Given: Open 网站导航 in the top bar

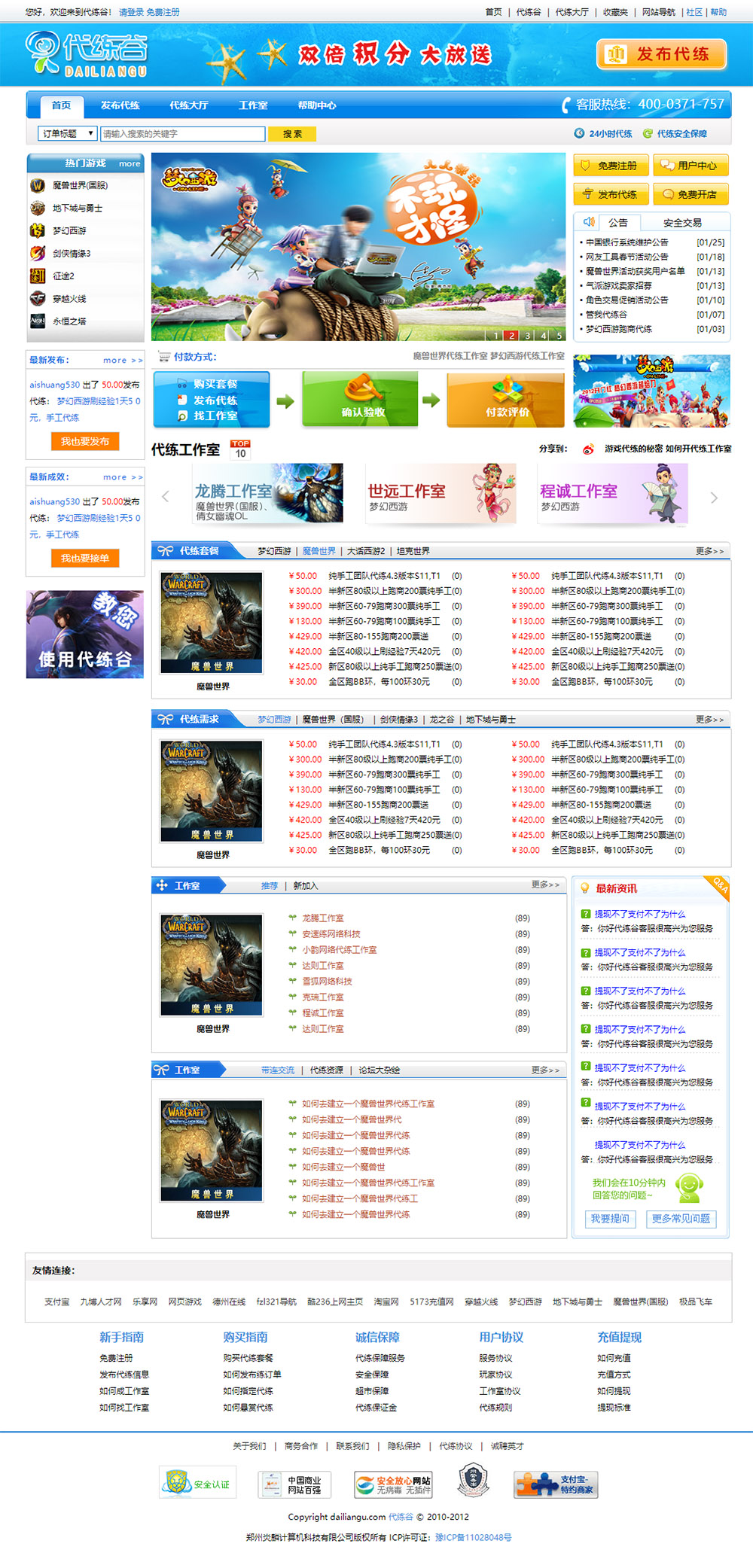Looking at the screenshot, I should pyautogui.click(x=659, y=12).
